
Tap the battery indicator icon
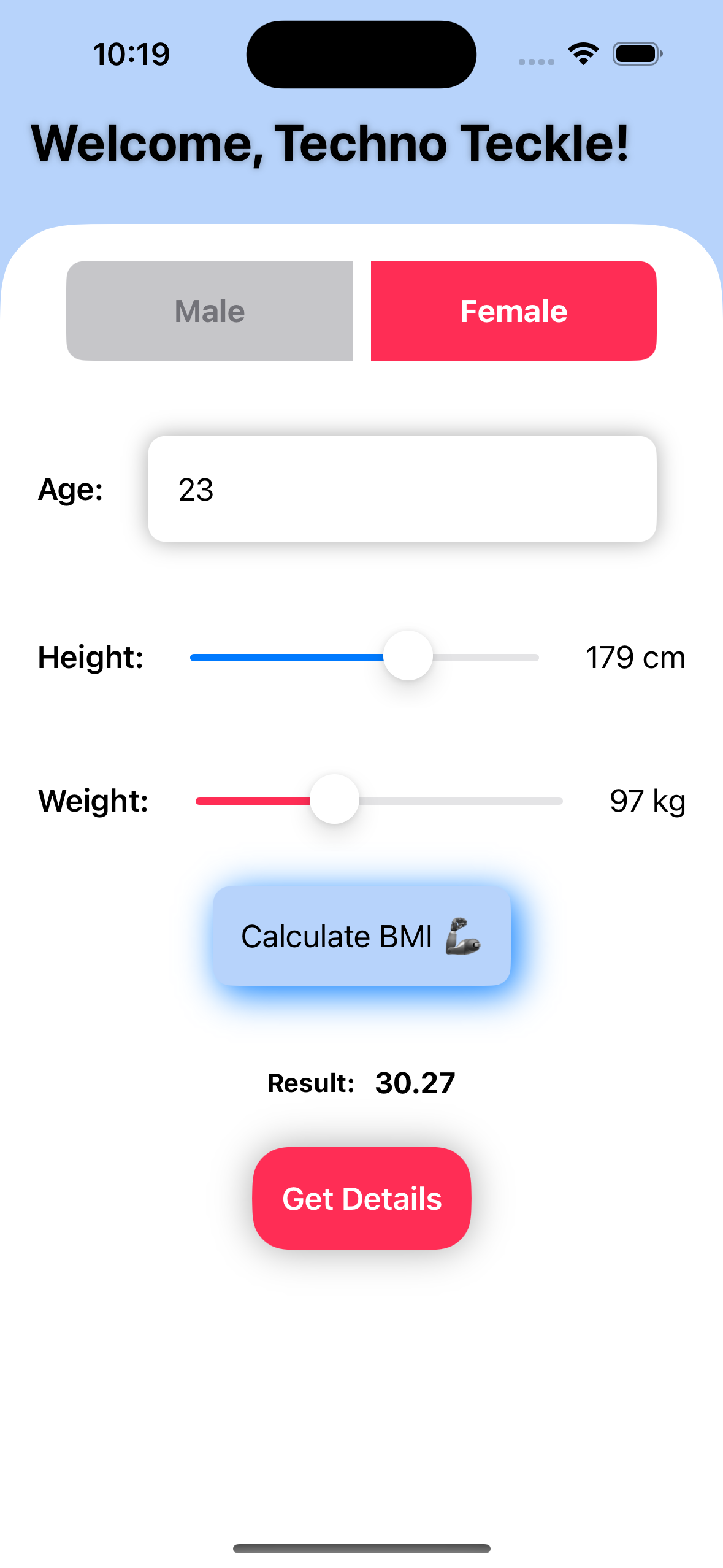pos(638,53)
